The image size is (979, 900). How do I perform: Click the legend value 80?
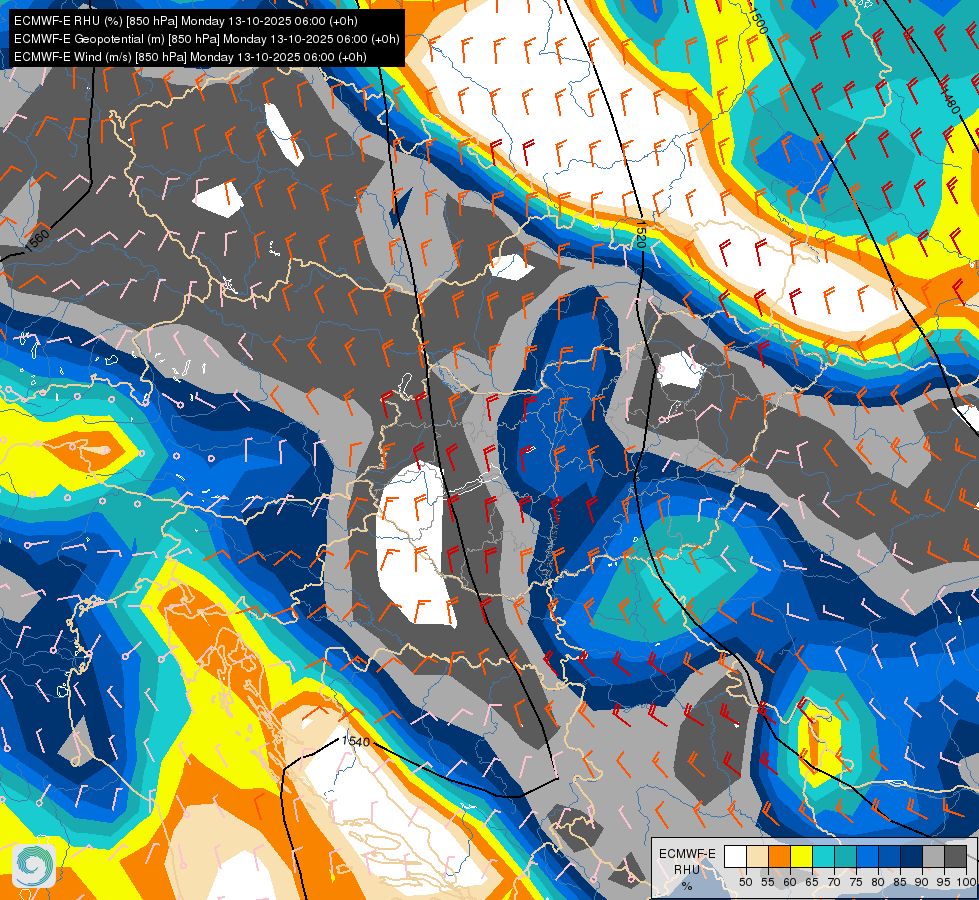pyautogui.click(x=878, y=882)
